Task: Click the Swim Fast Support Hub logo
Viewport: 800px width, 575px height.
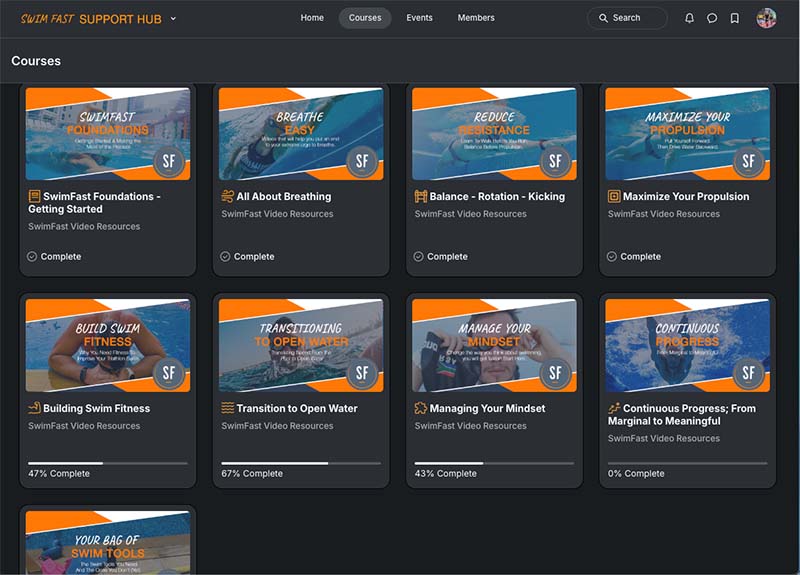Action: 91,19
